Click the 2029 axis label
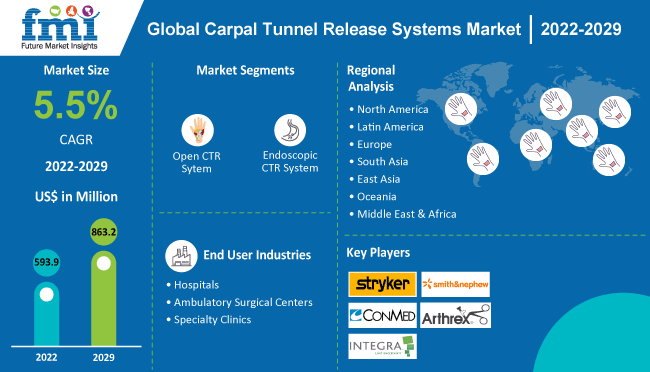The image size is (650, 372). point(104,357)
